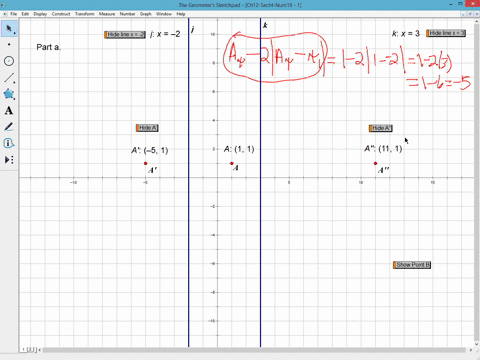This screenshot has height=360, width=480.
Task: Select the Text tool
Action: click(9, 111)
